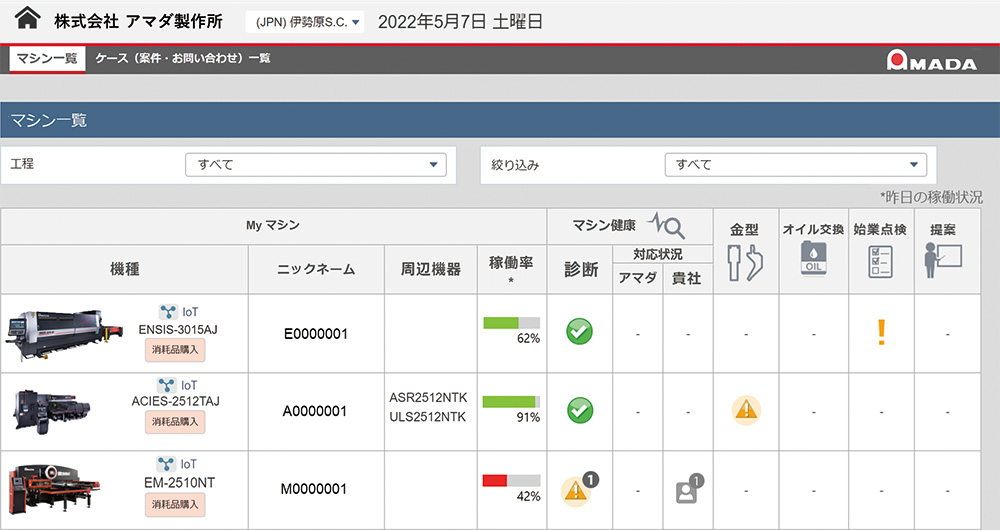Click the ACIES-2512TAJ model name

click(x=175, y=401)
